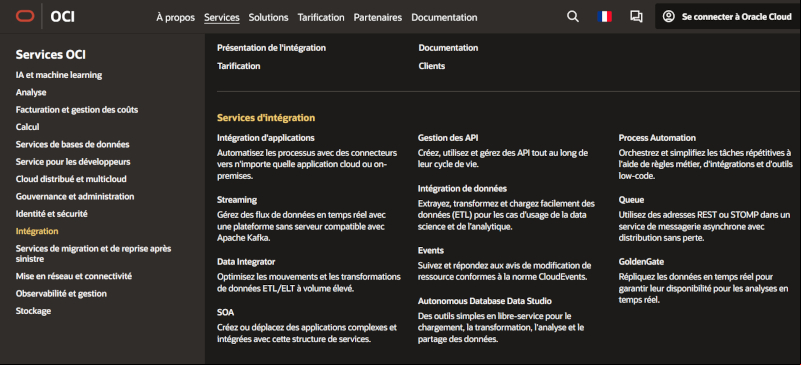
Task: Open the Tarification top menu item
Action: click(x=321, y=17)
